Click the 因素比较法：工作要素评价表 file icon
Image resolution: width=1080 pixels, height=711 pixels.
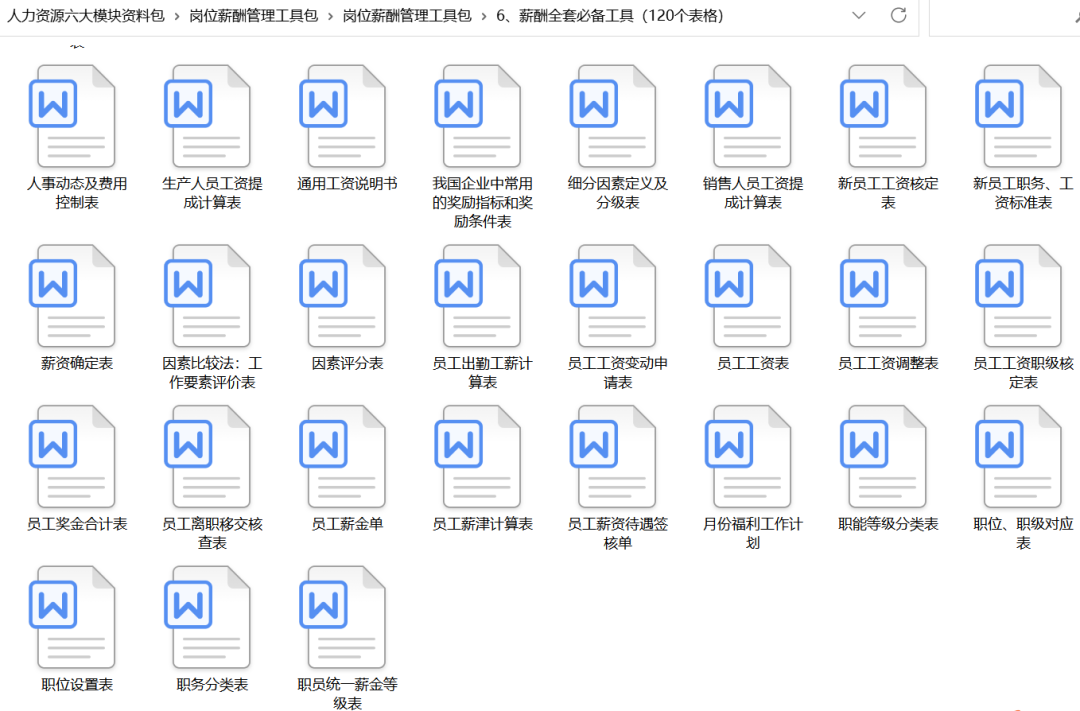[207, 296]
